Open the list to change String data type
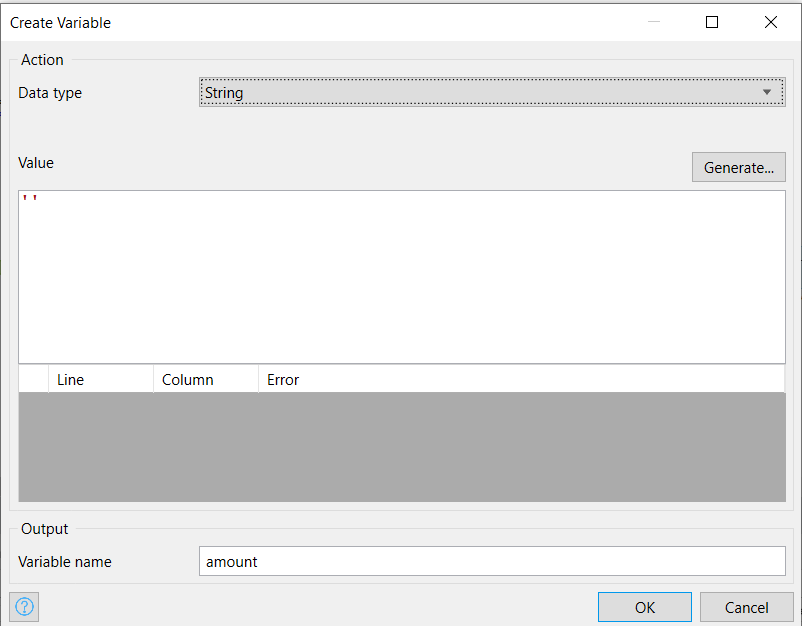 click(x=768, y=91)
